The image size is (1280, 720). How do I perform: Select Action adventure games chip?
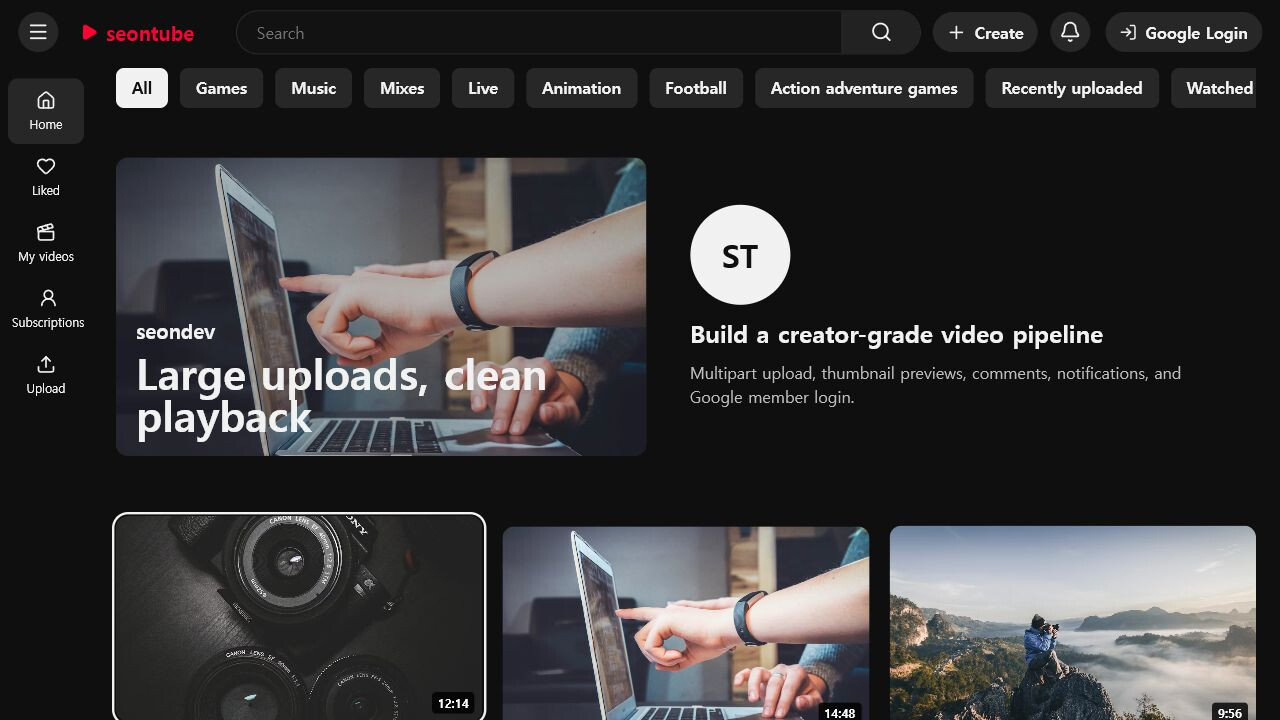864,88
